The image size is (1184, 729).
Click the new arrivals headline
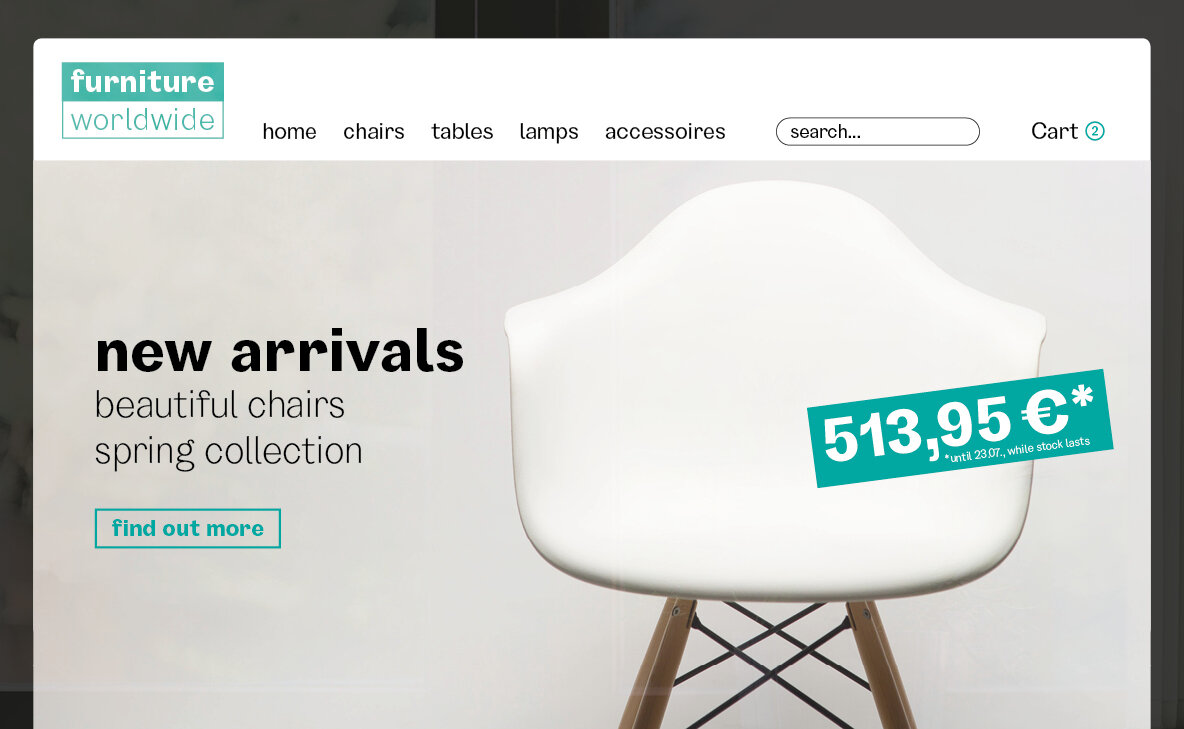tap(279, 351)
